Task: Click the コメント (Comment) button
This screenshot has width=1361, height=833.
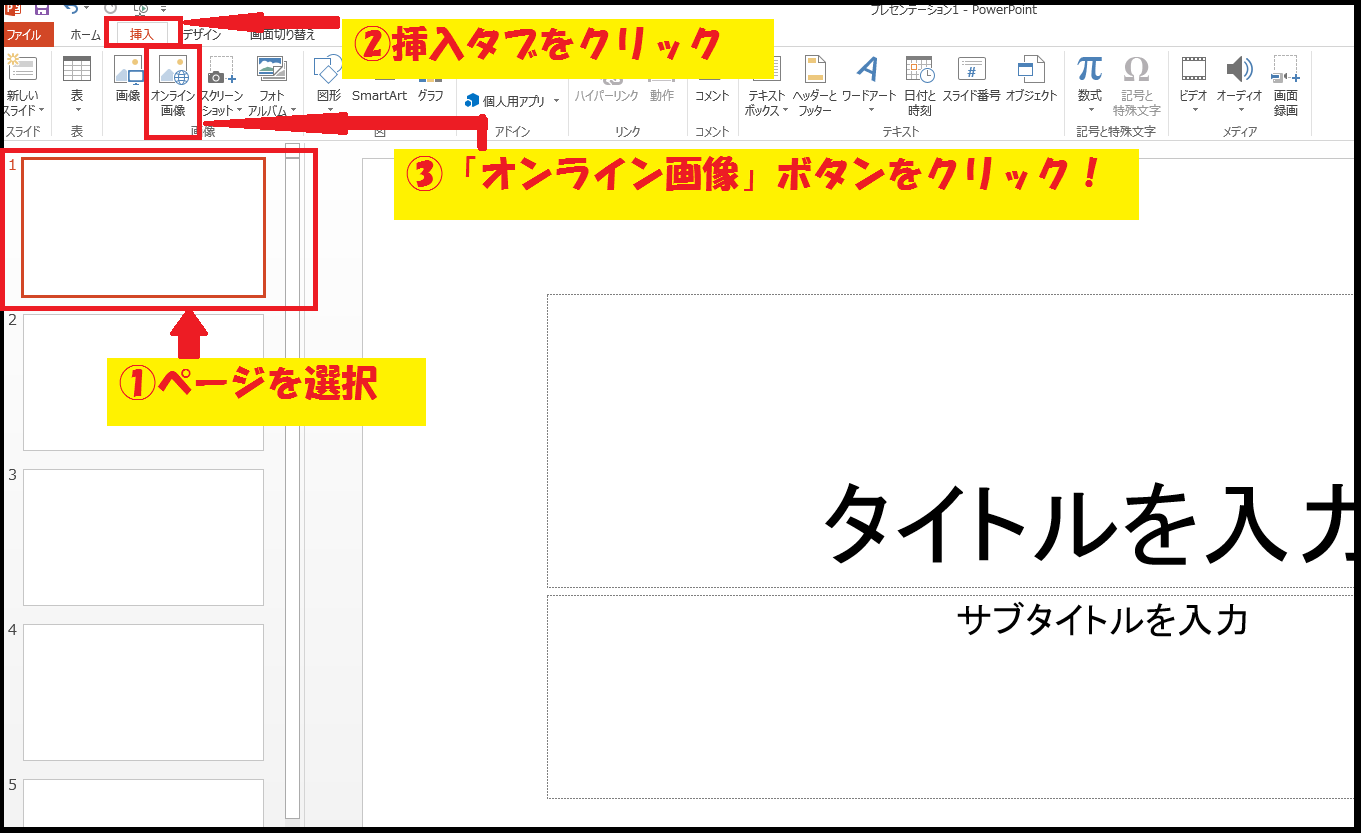Action: tap(712, 96)
